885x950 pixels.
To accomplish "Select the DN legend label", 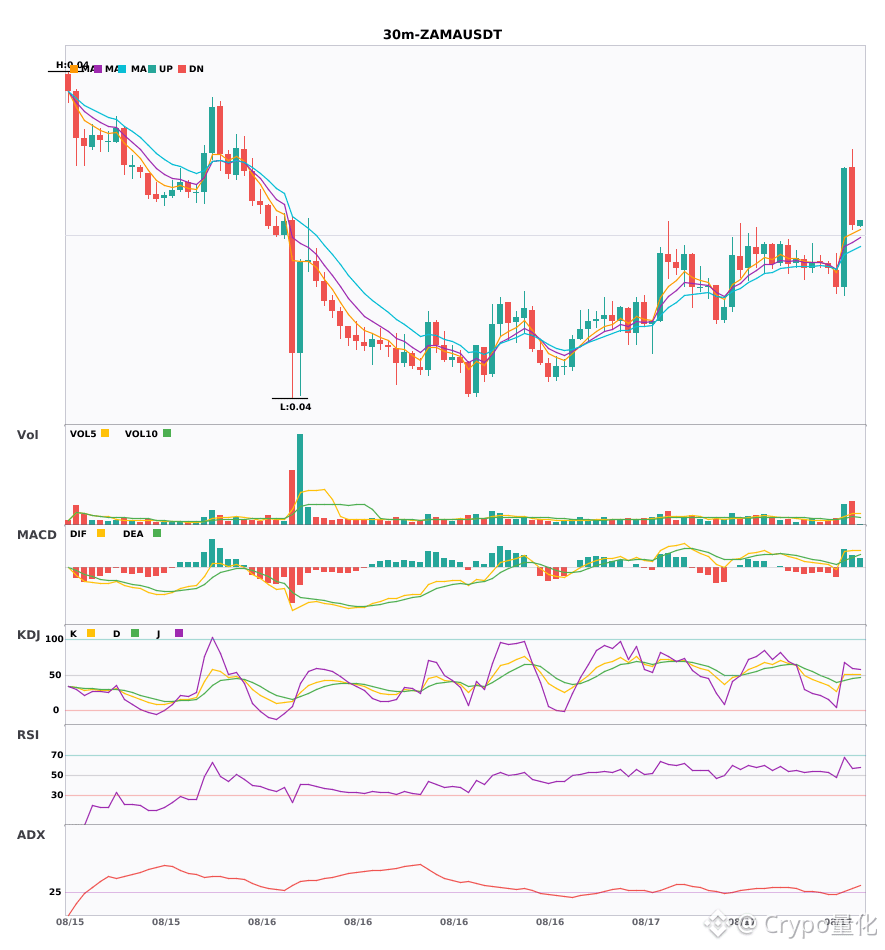I will pos(196,69).
